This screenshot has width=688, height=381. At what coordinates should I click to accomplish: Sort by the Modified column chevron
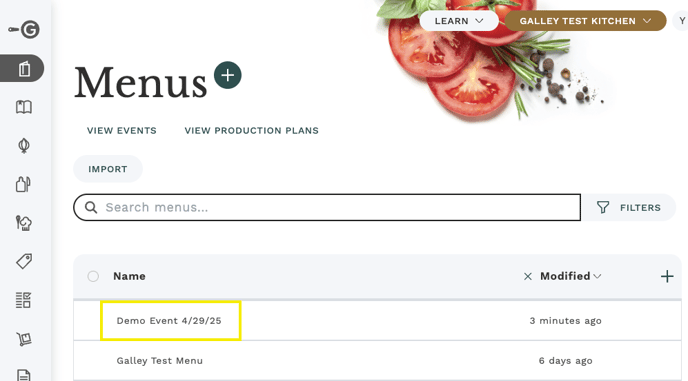tap(597, 276)
